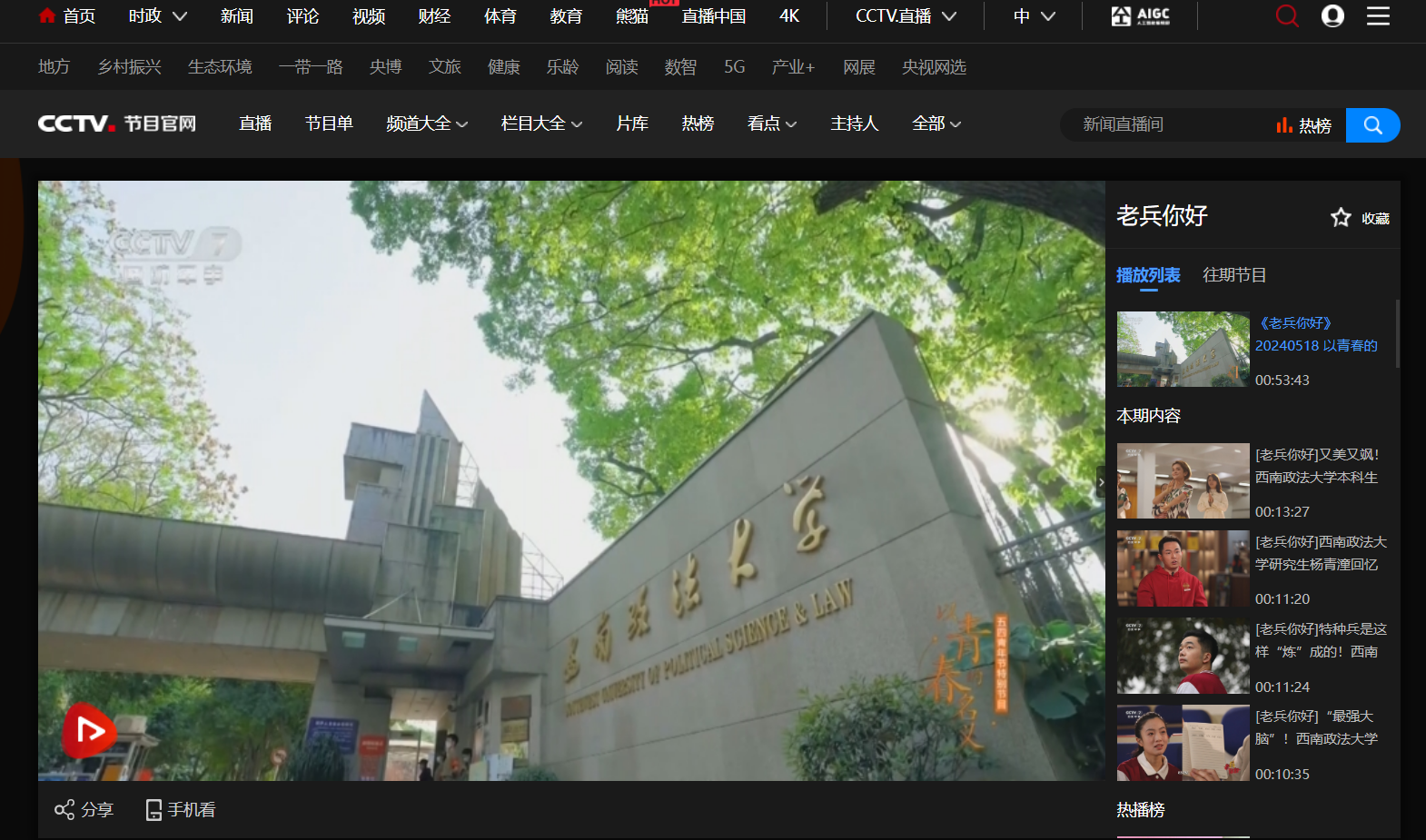This screenshot has width=1426, height=840.
Task: Click the blue search button
Action: click(x=1372, y=125)
